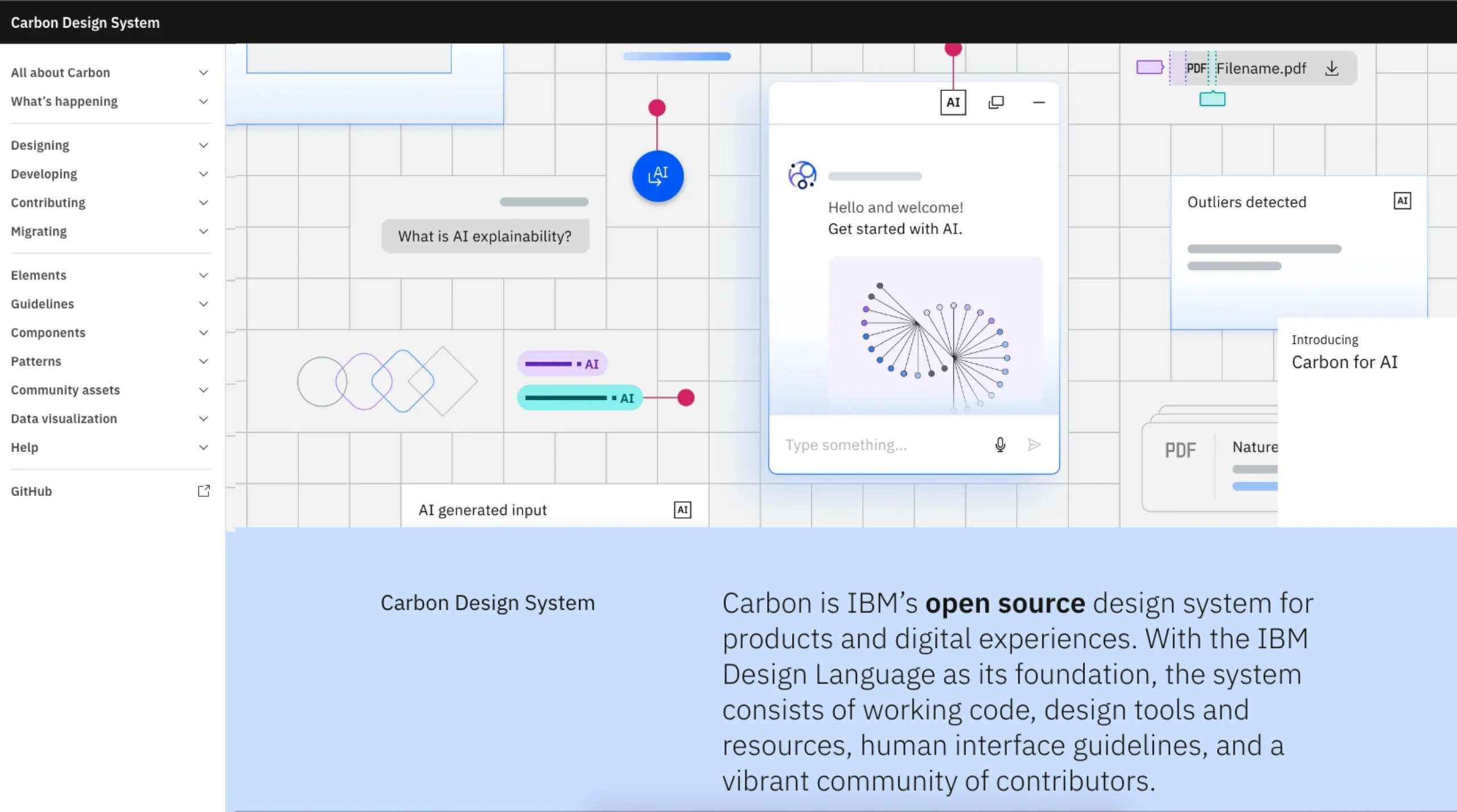Click the overlapping circle-to-diamond shapes graphic

pos(387,381)
